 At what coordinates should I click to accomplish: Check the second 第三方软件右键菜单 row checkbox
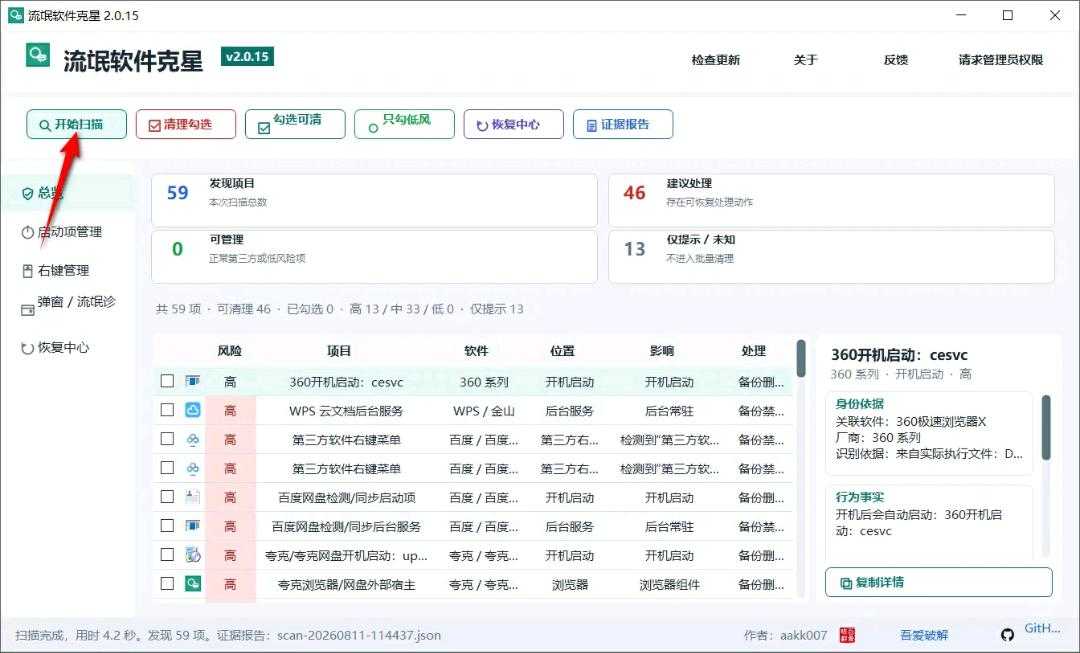coord(167,468)
